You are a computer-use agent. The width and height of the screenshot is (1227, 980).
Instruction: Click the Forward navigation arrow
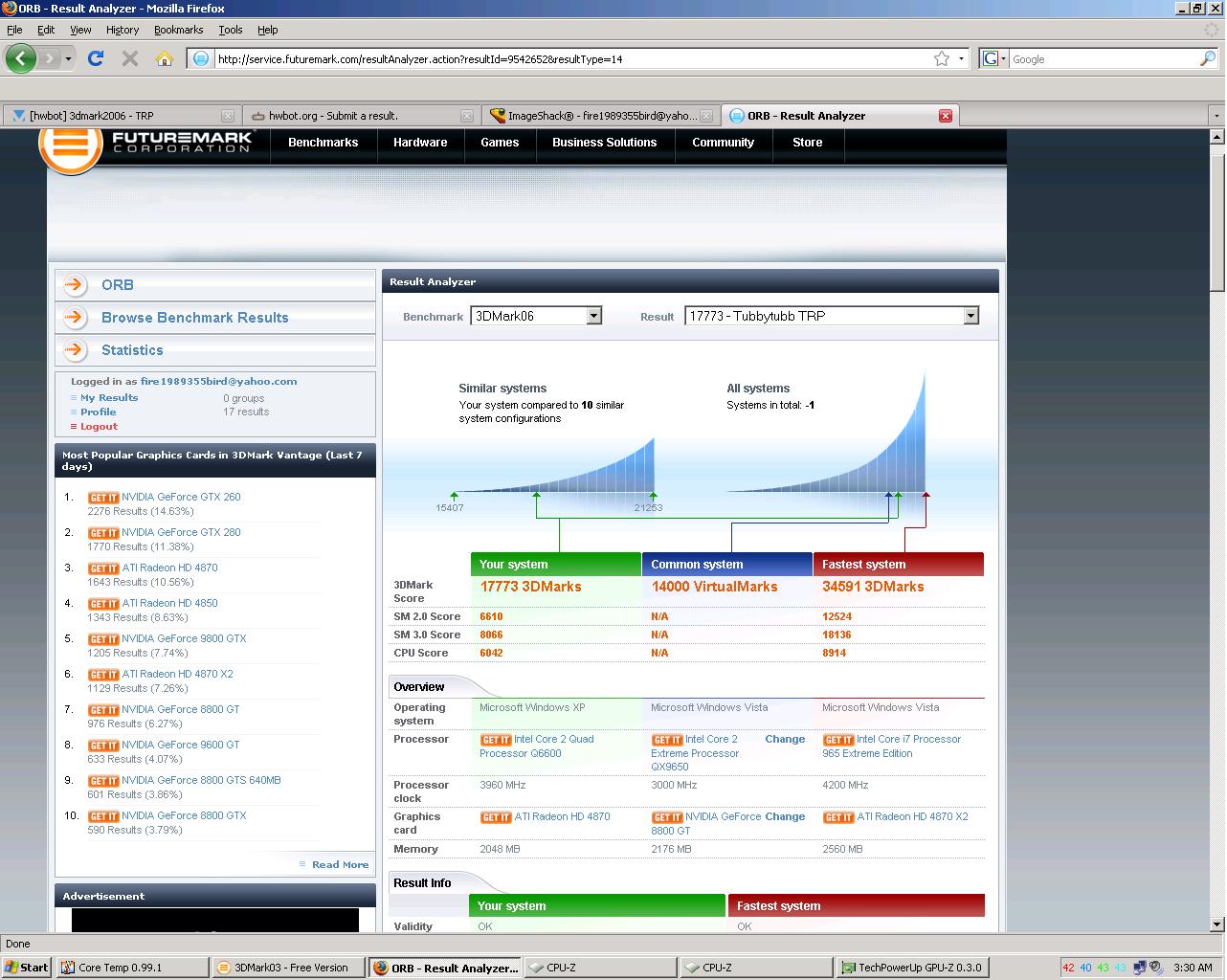point(50,58)
